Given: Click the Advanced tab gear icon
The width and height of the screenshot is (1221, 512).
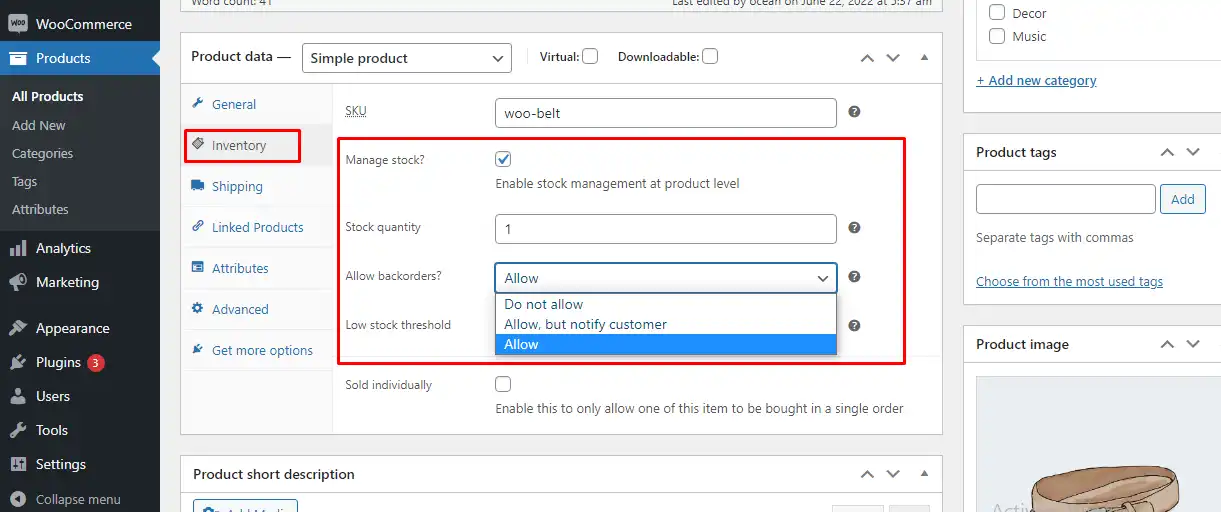Looking at the screenshot, I should 198,309.
